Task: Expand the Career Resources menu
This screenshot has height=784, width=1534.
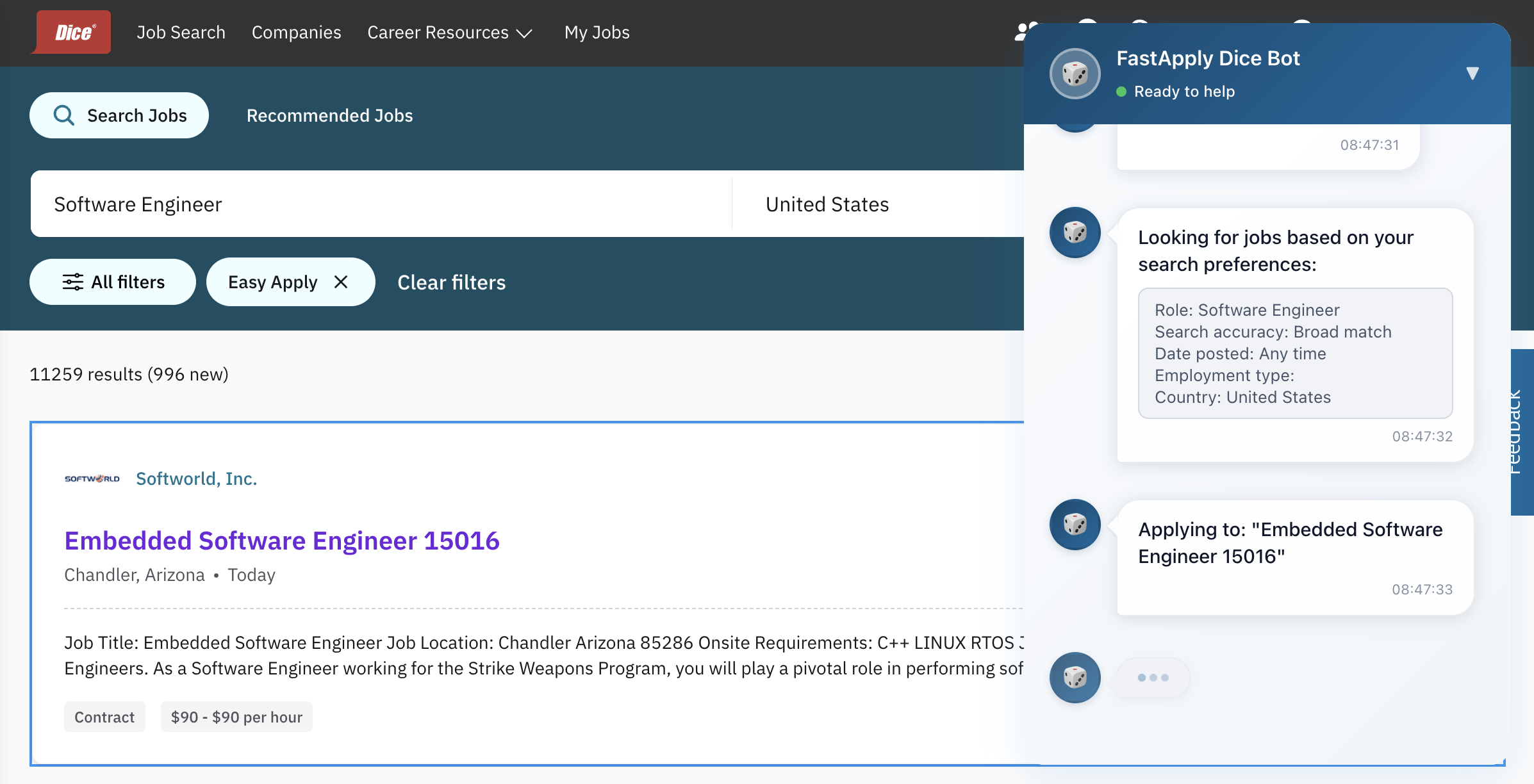Action: point(450,32)
